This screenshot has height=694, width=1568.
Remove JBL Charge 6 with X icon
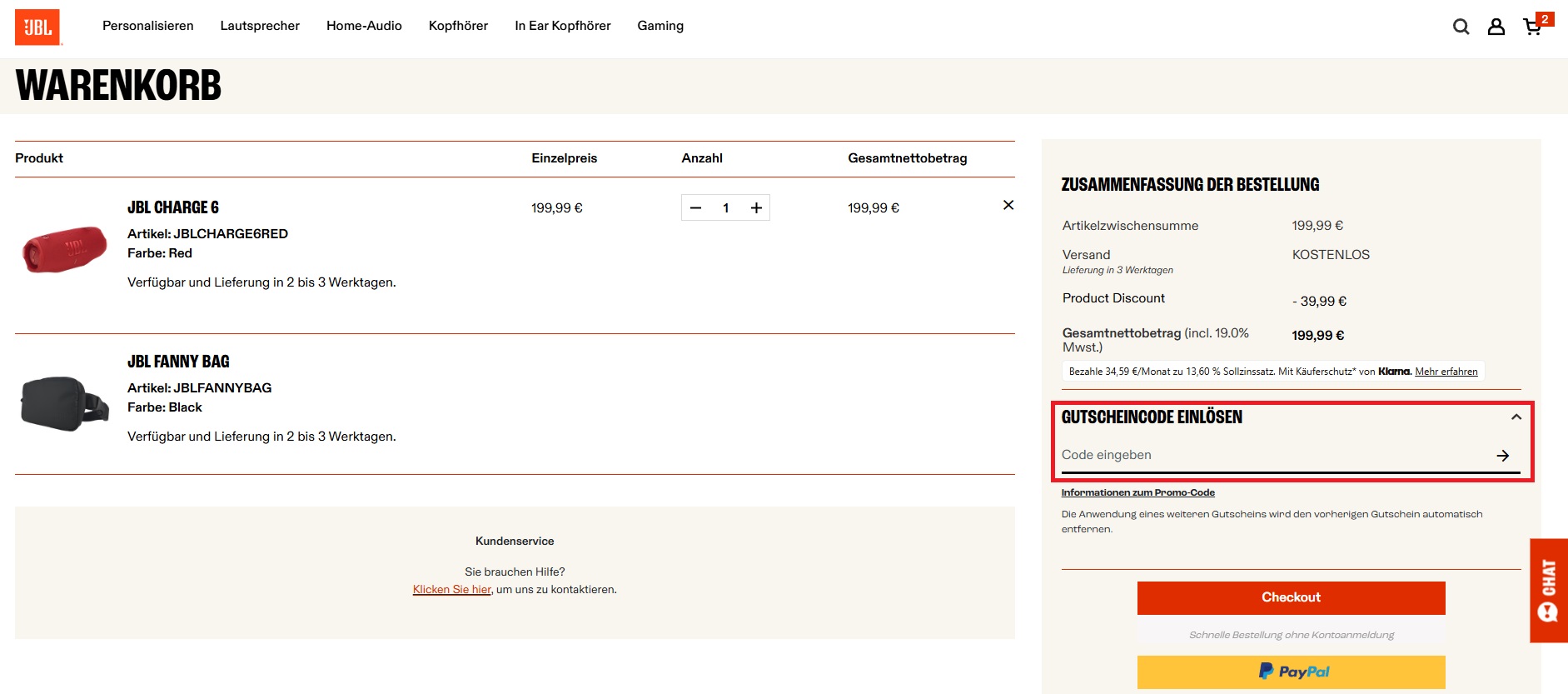(1008, 205)
